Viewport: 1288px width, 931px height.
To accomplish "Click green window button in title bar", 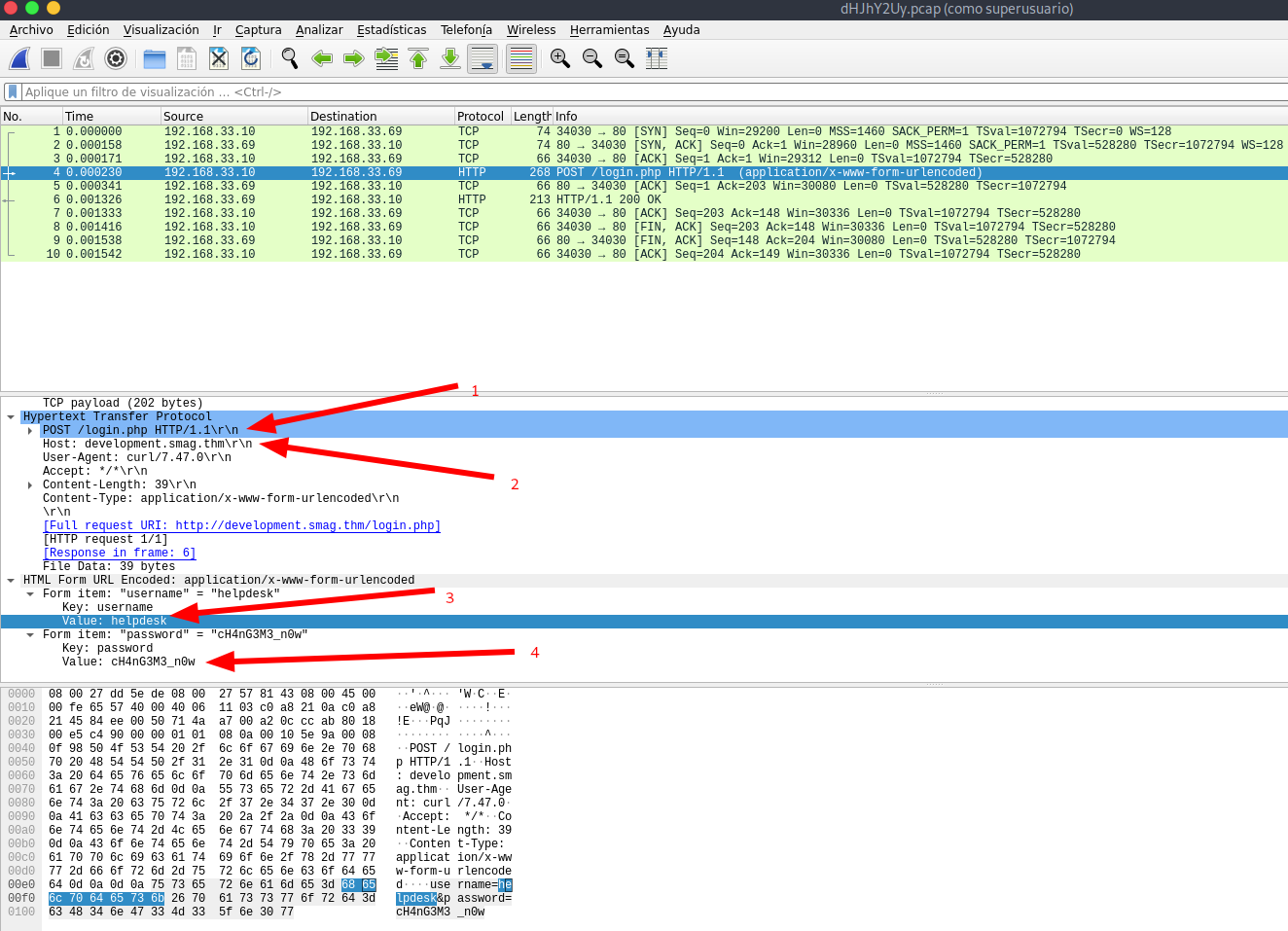I will (32, 8).
